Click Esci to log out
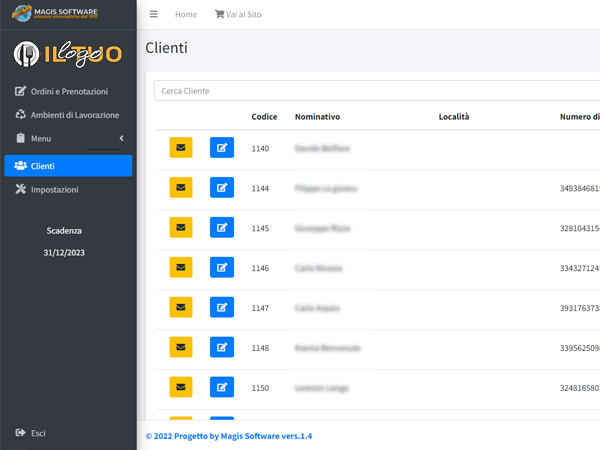600x450 pixels. 30,433
